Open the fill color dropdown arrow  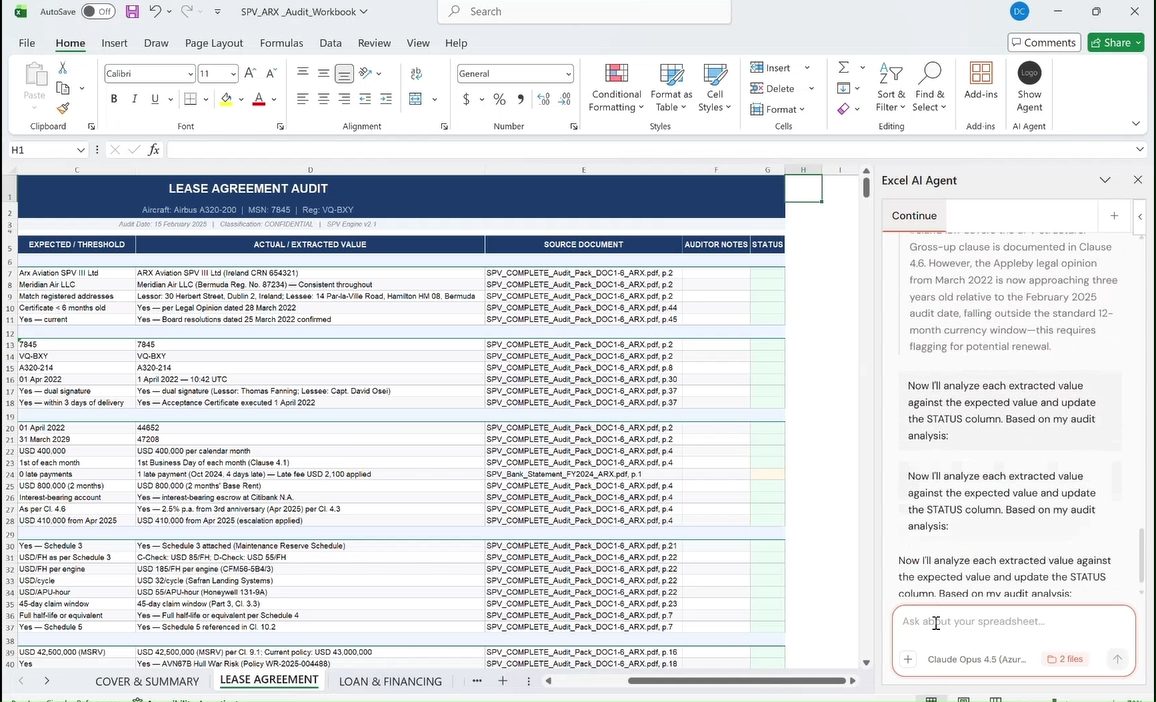click(241, 99)
